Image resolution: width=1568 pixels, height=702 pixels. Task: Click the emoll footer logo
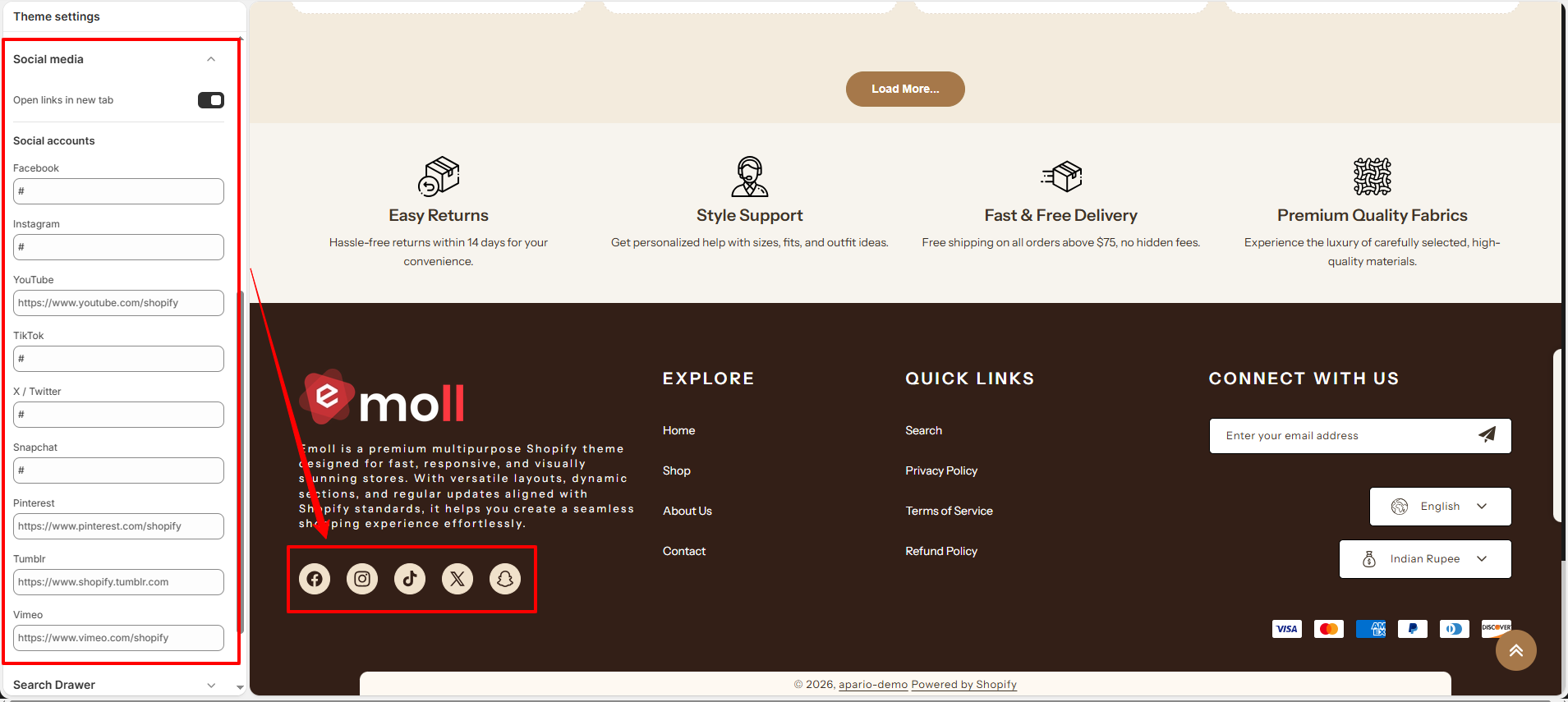coord(382,397)
